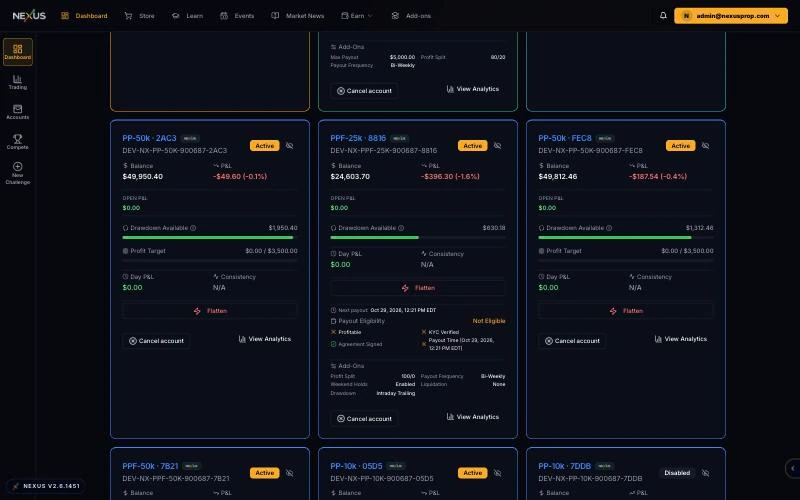Toggle visibility of PP-10k 7DDB account
The image size is (800, 500).
[x=705, y=473]
